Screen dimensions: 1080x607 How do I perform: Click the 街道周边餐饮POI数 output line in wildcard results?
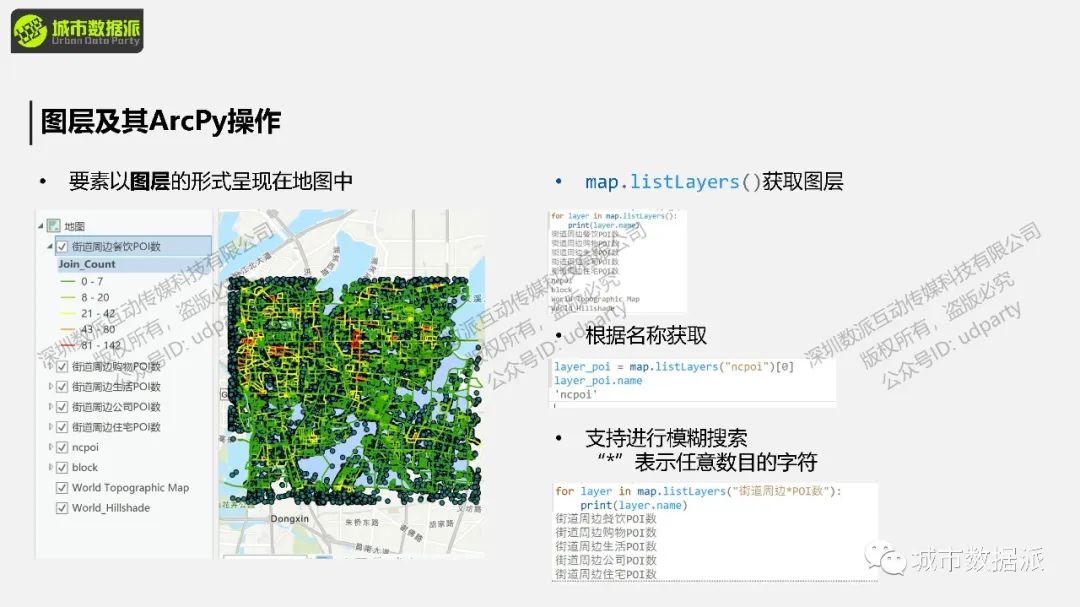tap(606, 519)
